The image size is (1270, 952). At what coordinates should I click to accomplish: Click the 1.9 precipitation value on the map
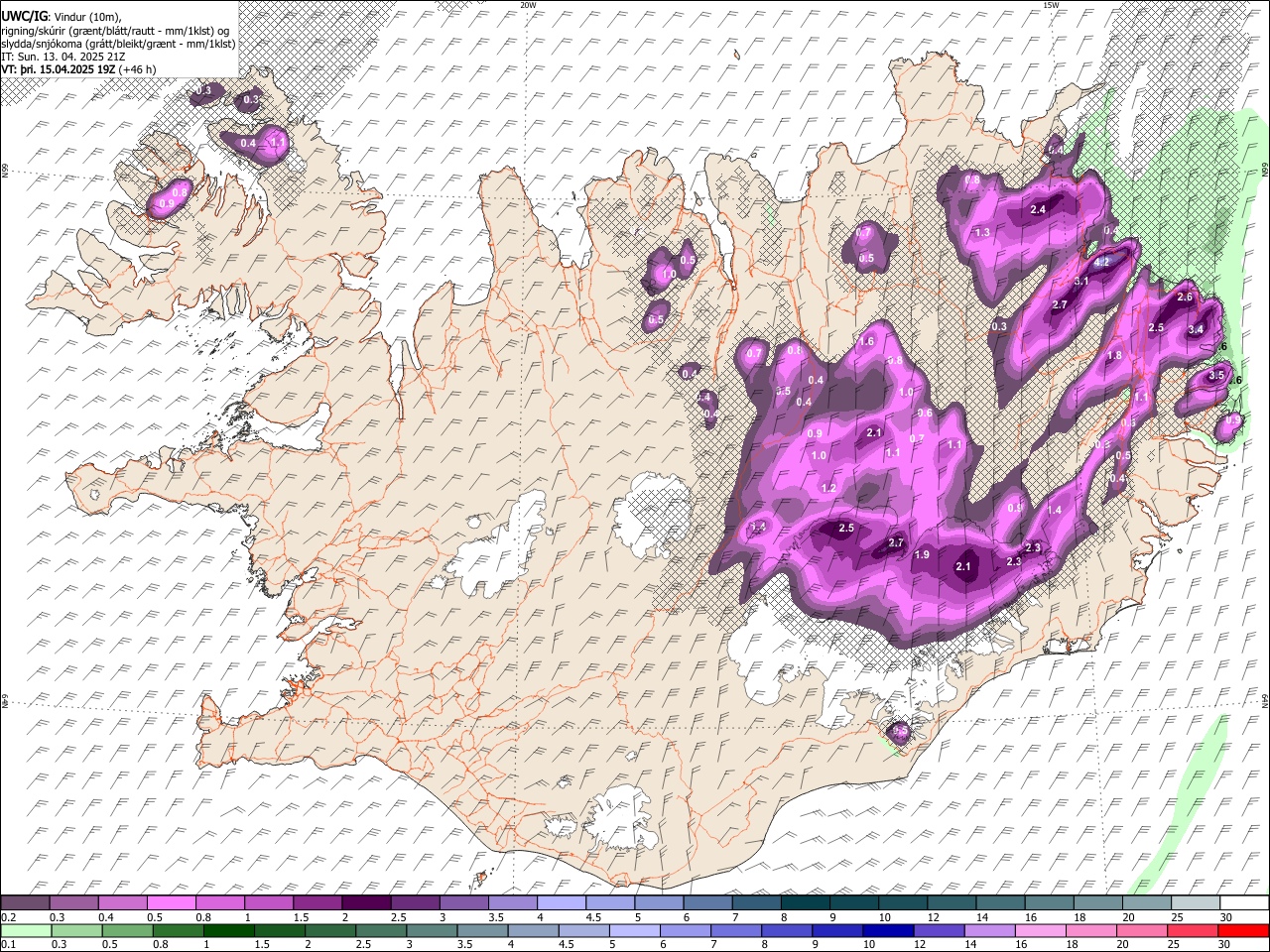(x=922, y=554)
